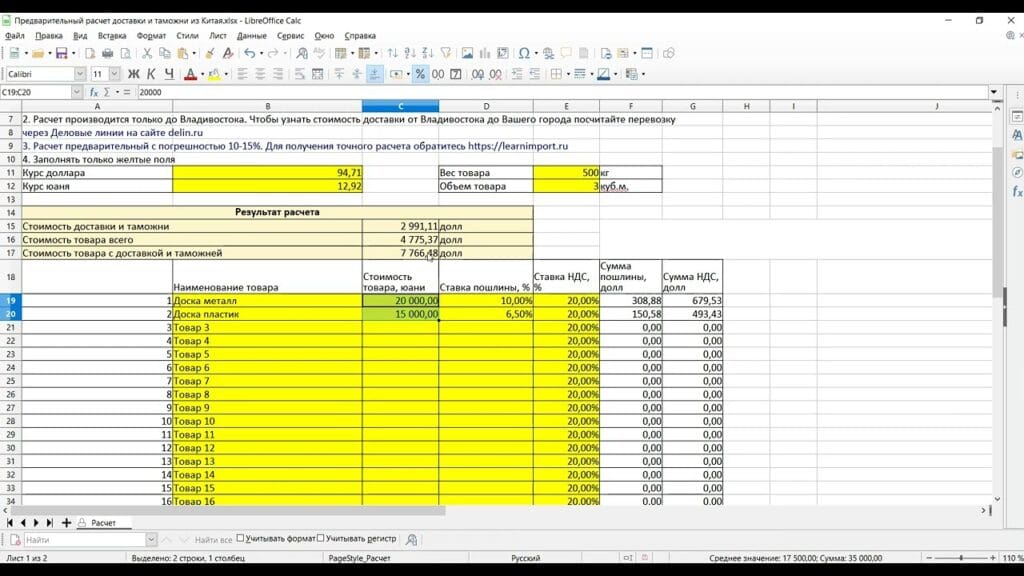Open the Calibri font name dropdown

[80, 74]
